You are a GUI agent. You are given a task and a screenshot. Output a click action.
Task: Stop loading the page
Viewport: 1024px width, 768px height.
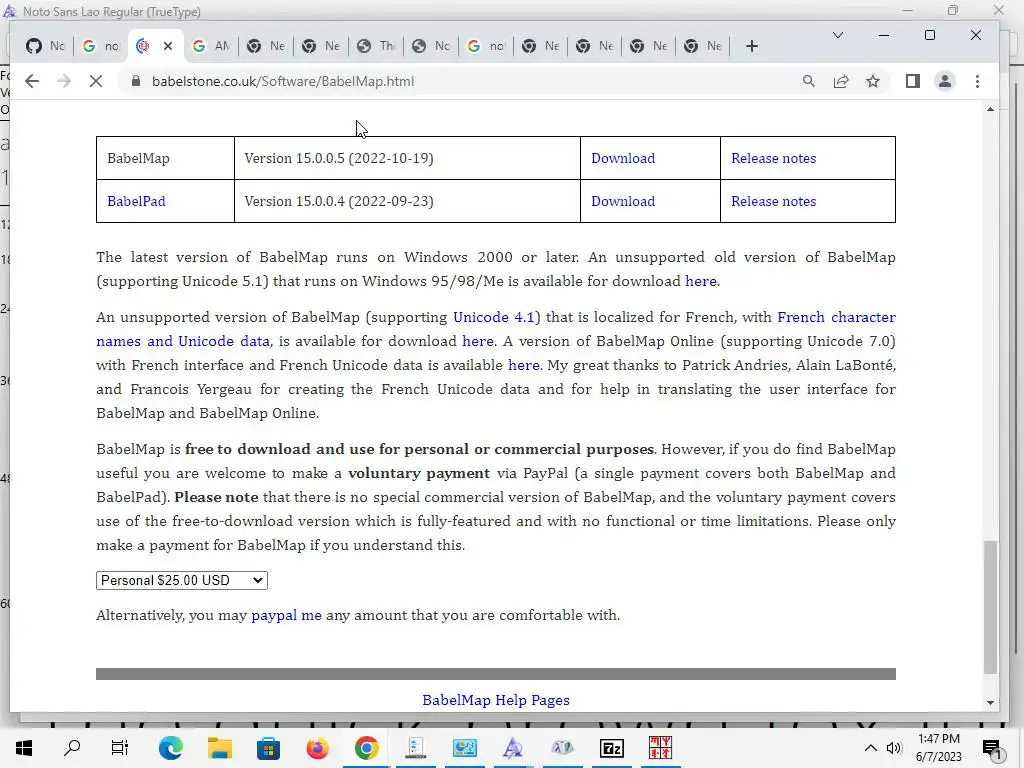[95, 81]
